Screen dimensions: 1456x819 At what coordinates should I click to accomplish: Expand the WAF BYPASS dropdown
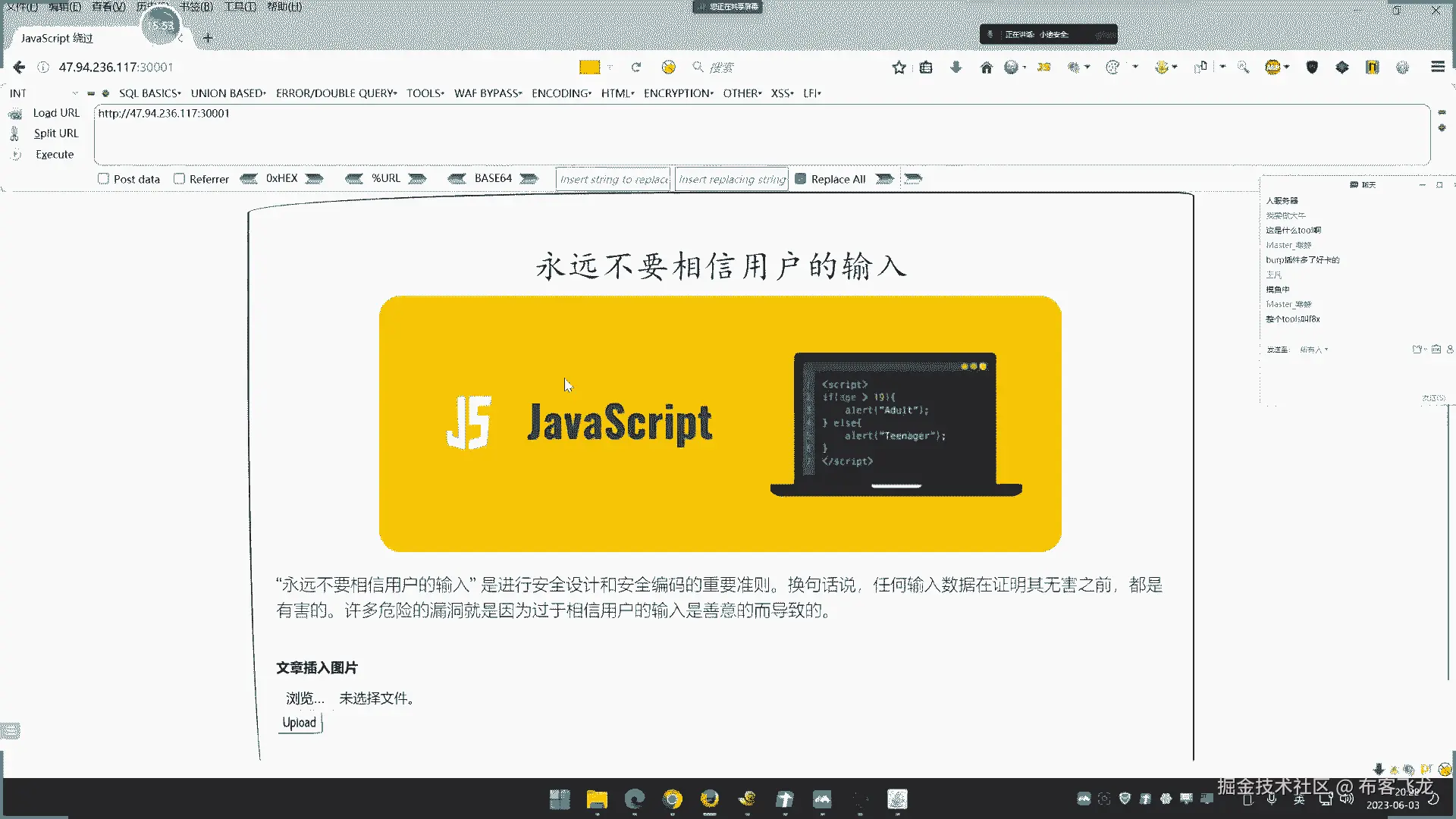488,93
